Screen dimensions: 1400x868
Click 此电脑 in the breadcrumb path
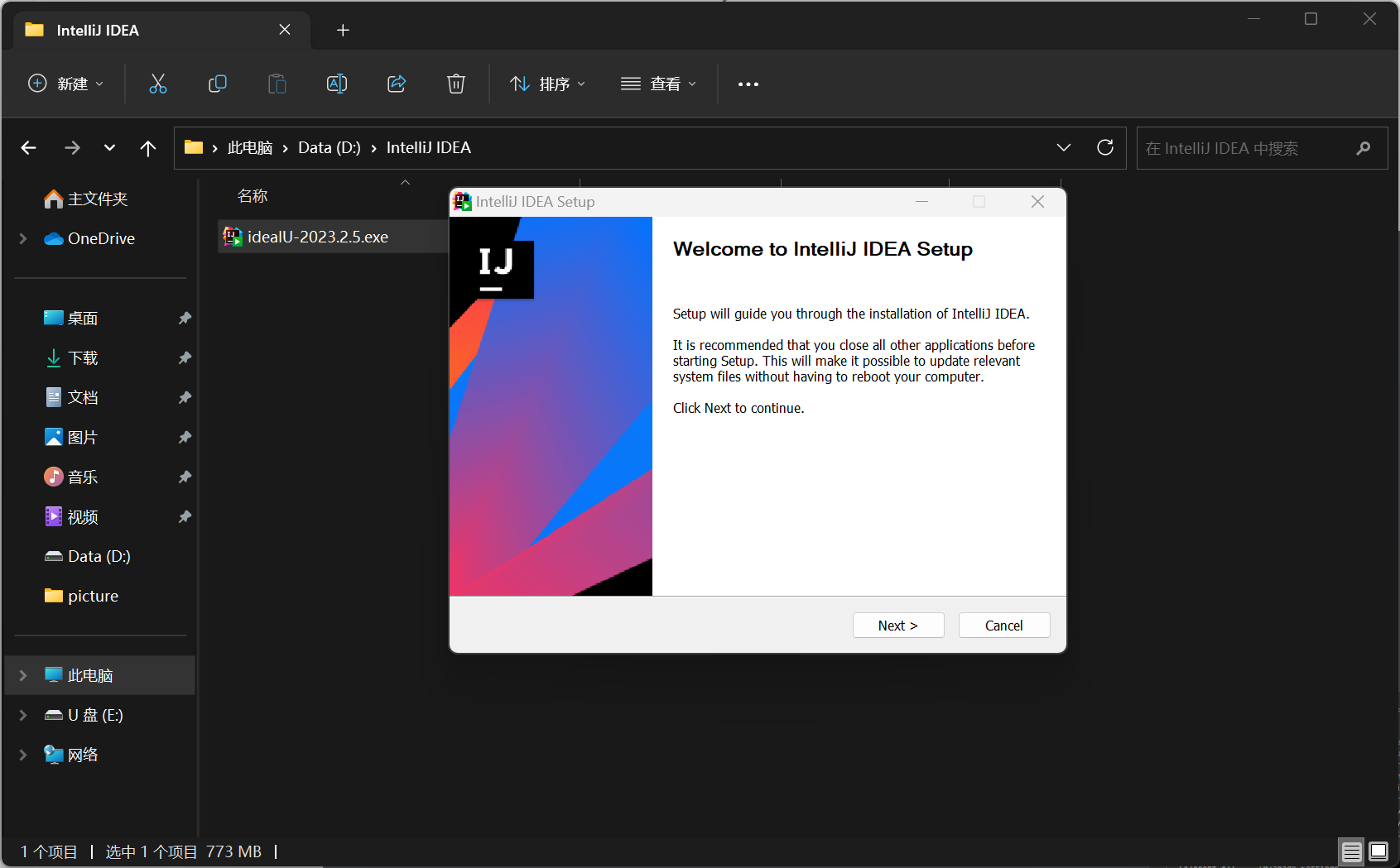click(x=250, y=147)
